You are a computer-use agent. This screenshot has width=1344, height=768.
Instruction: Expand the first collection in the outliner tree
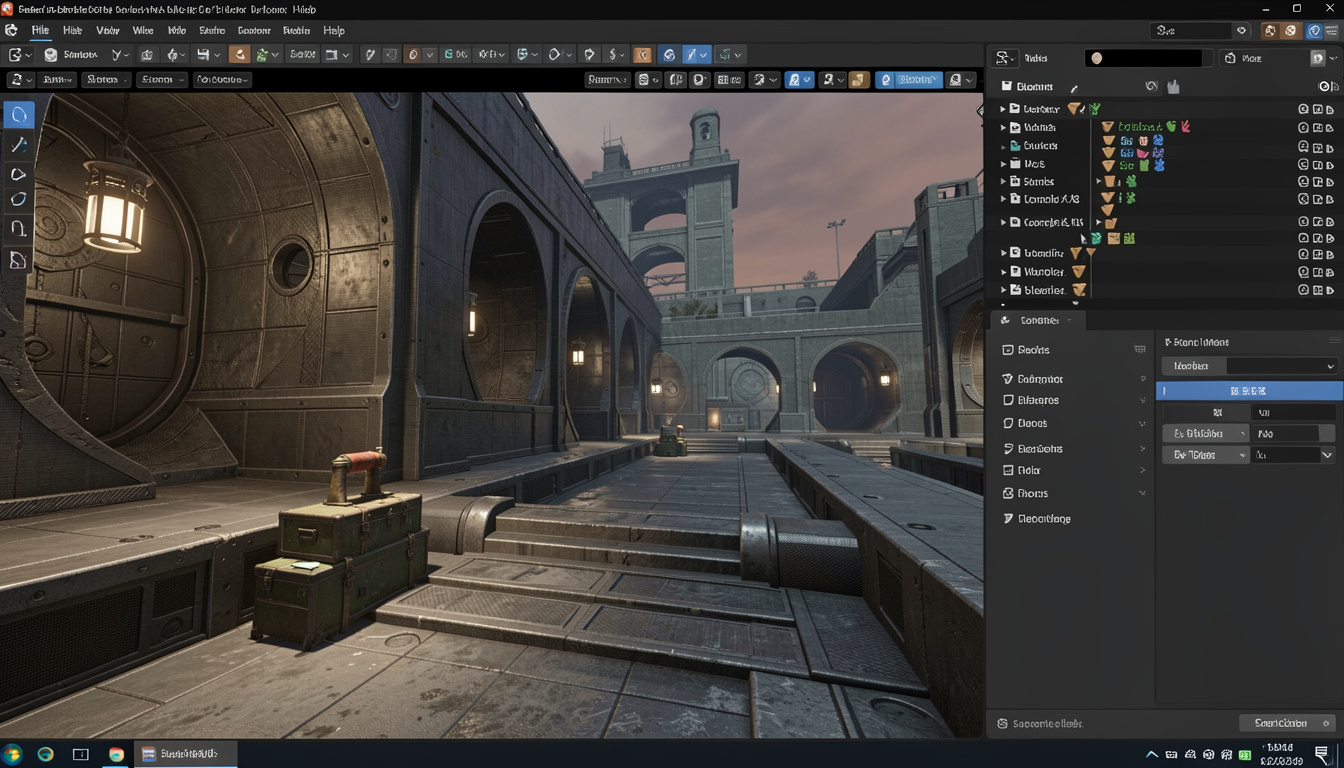[x=1003, y=109]
